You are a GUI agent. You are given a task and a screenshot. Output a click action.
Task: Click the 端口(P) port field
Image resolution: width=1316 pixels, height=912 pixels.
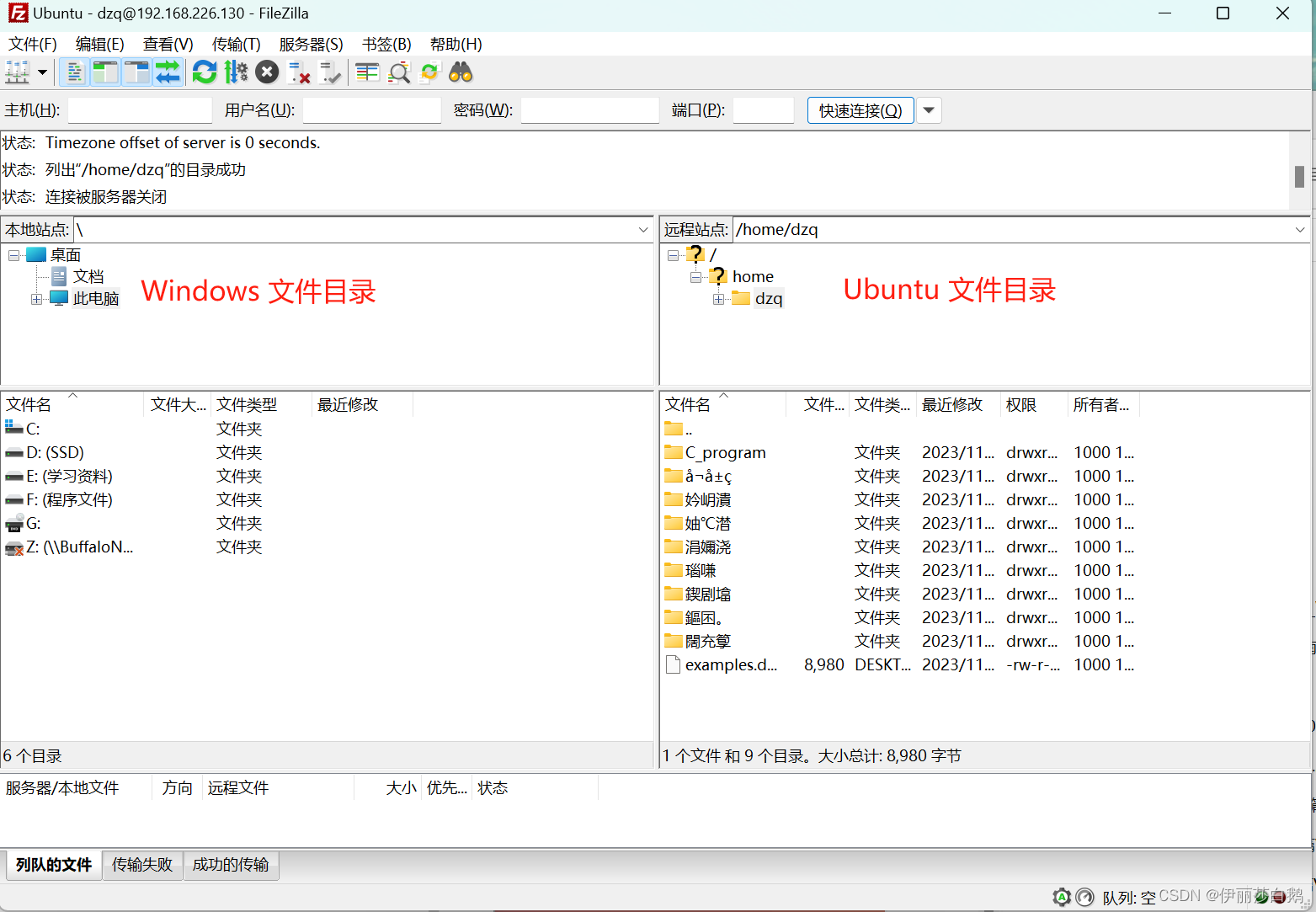763,110
